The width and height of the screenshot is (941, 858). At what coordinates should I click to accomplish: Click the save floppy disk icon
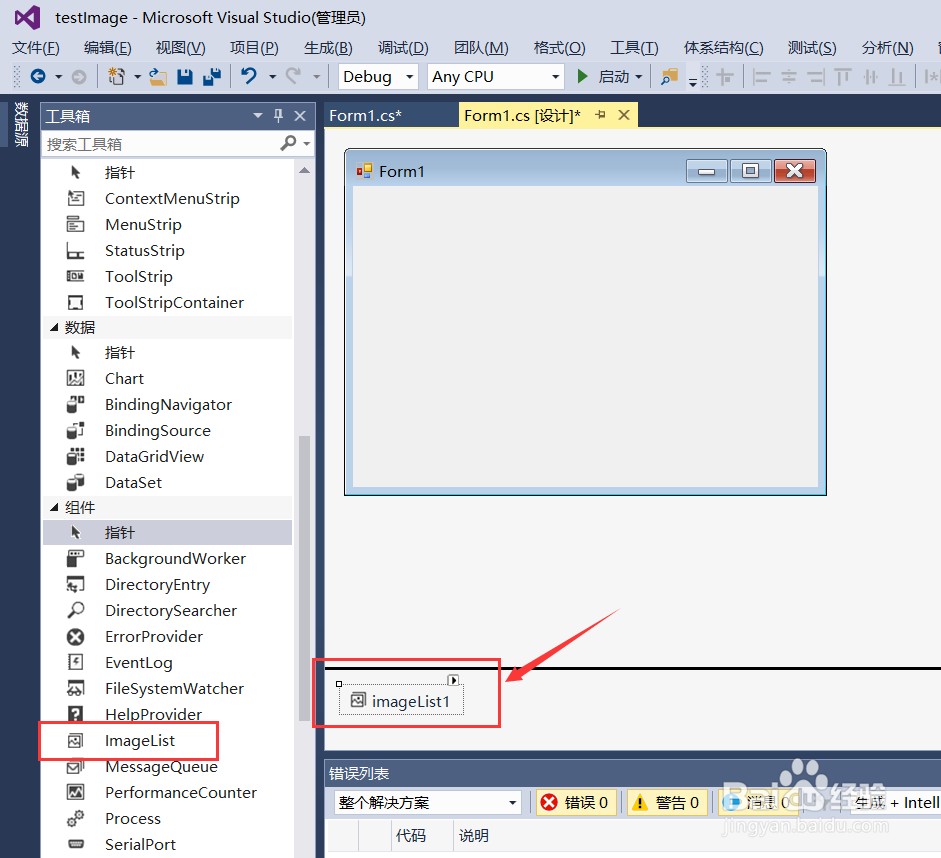point(185,76)
